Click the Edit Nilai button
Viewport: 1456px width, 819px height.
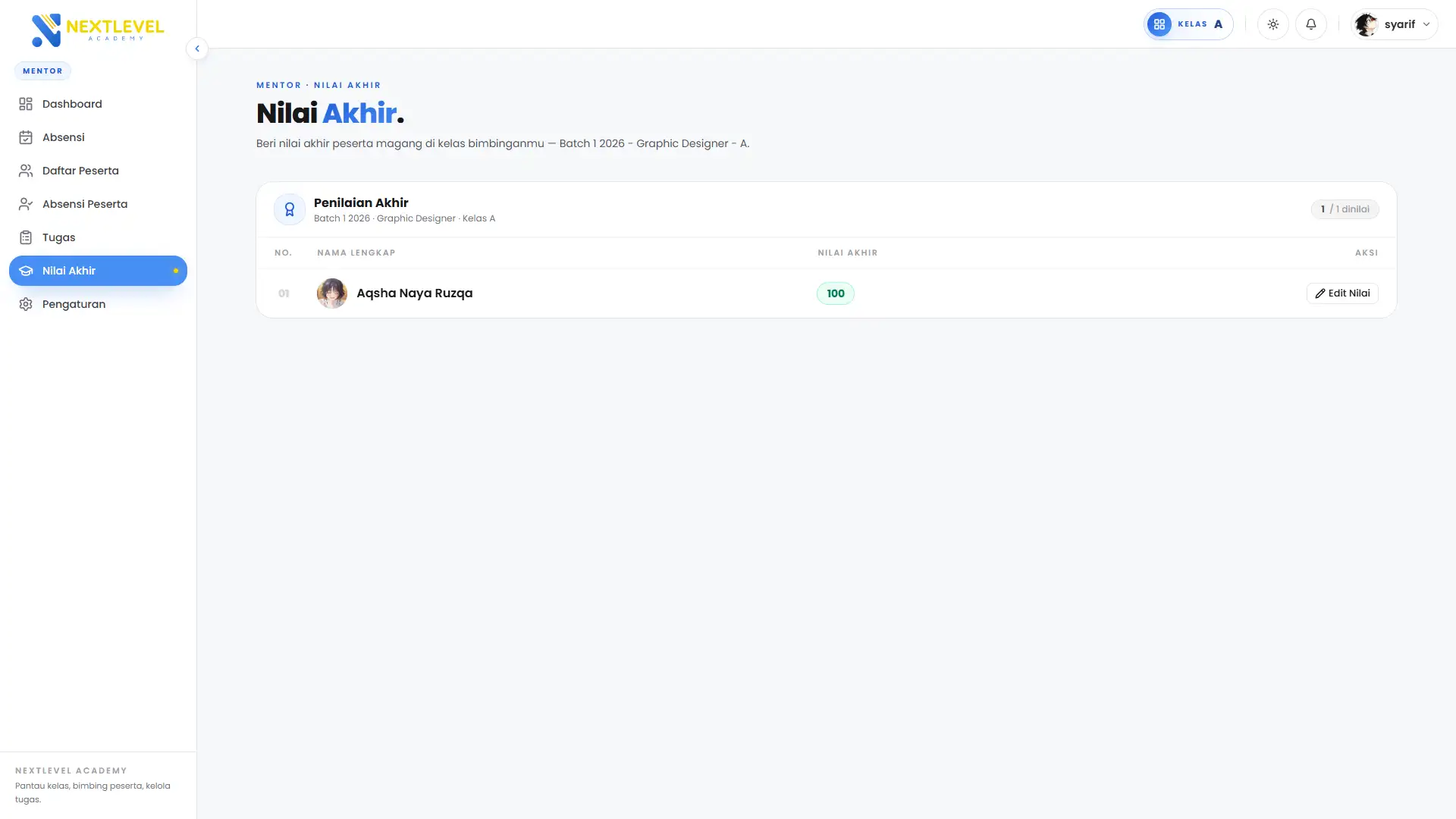pos(1342,293)
